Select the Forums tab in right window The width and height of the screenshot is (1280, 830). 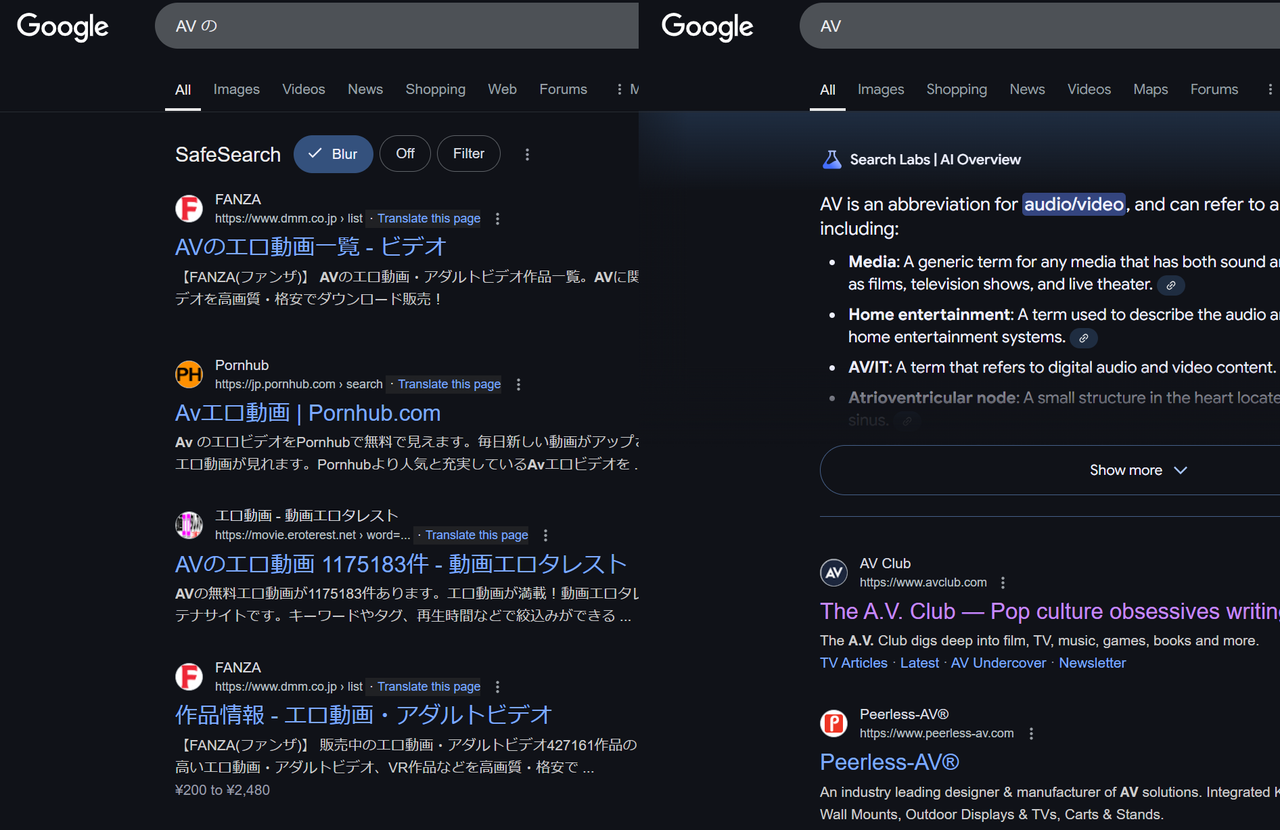(1214, 89)
